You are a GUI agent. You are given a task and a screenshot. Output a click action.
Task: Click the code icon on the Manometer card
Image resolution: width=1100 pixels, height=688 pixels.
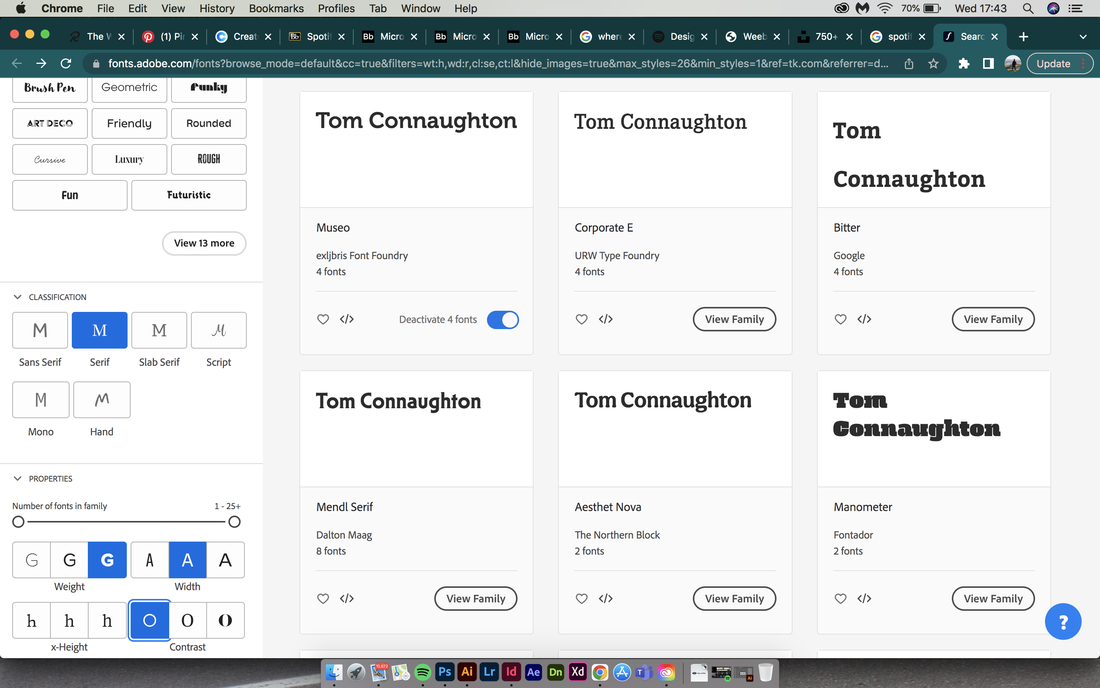point(864,598)
